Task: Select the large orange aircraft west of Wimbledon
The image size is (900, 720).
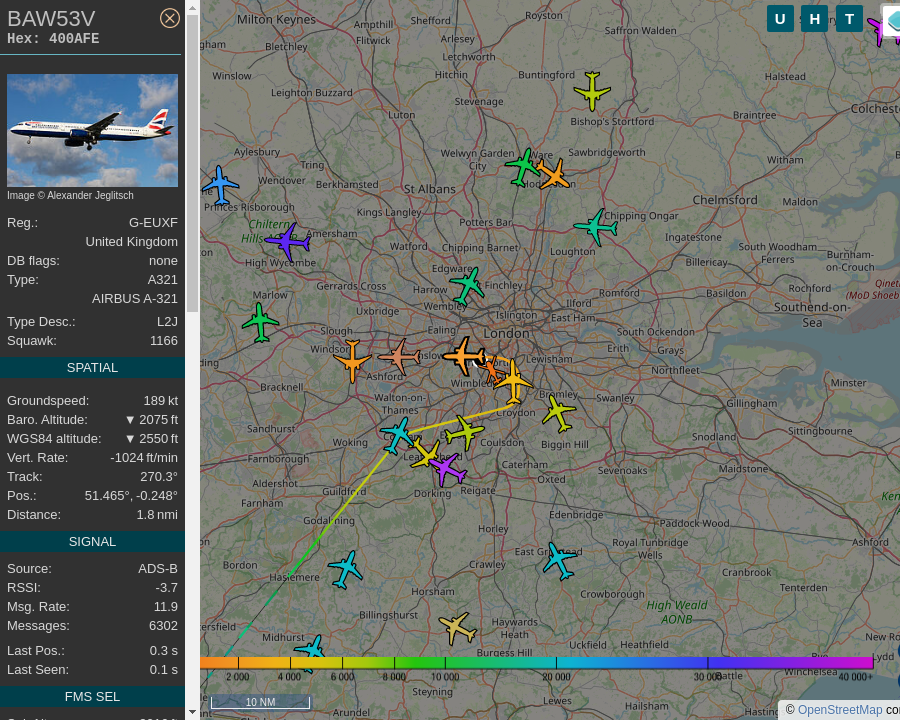Action: 464,356
